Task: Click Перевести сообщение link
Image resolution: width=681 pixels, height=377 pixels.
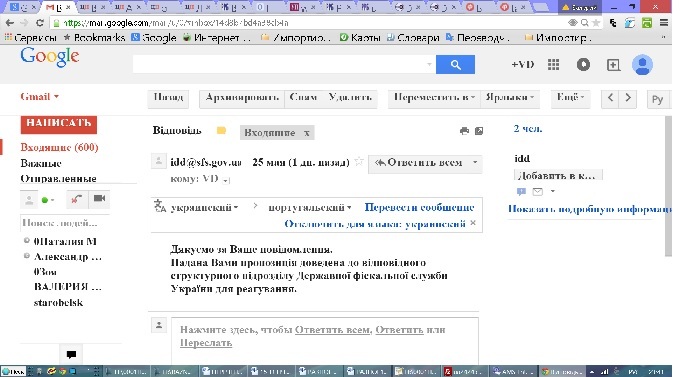Action: [419, 208]
